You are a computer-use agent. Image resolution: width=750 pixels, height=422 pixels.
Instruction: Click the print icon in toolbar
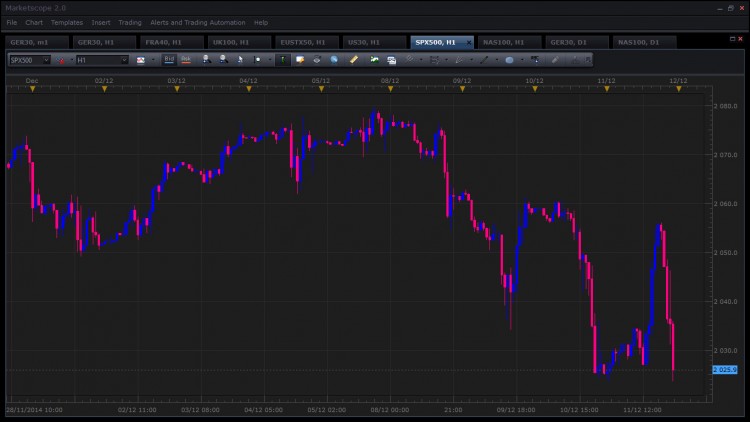(317, 60)
